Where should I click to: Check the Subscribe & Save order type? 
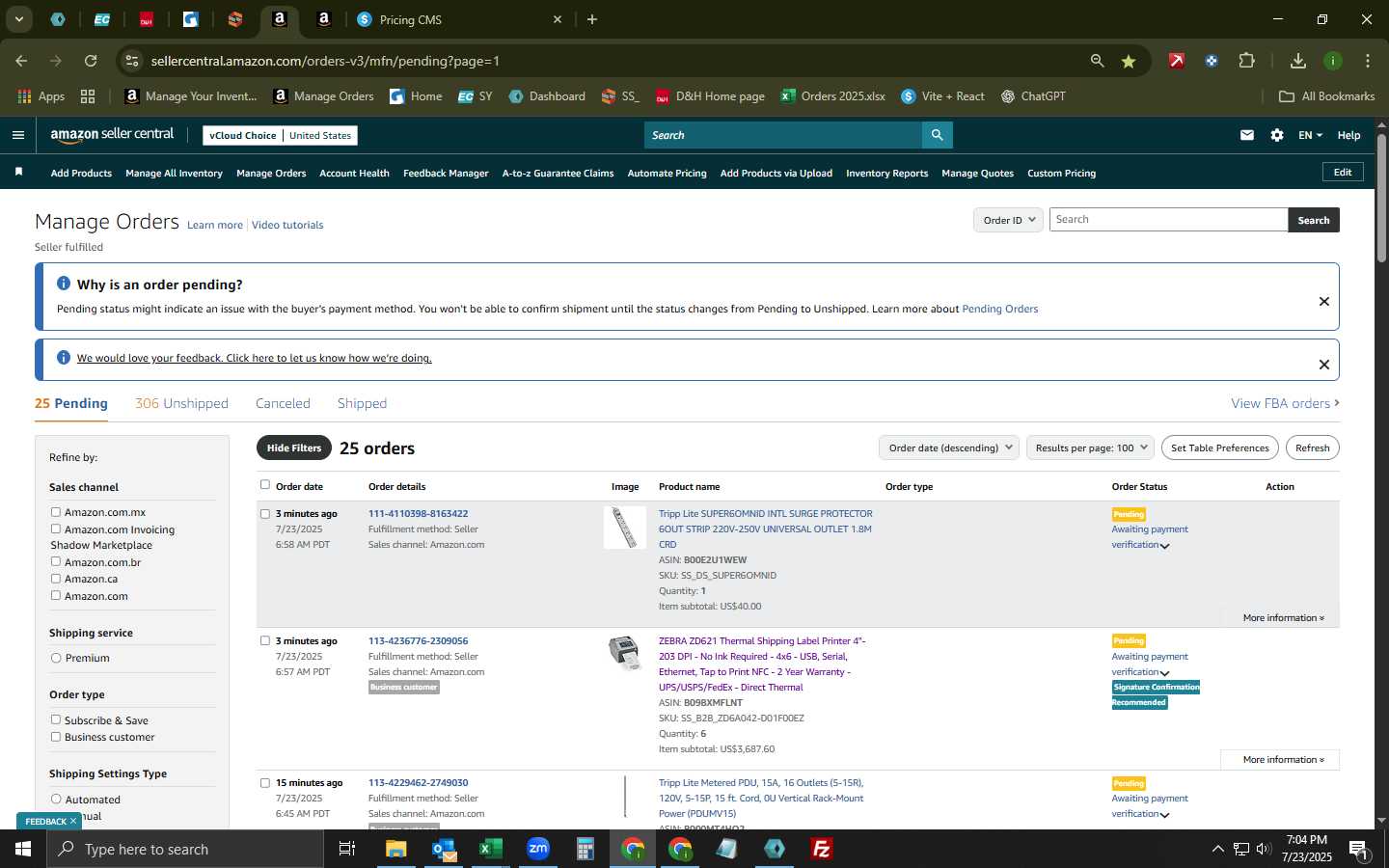56,719
